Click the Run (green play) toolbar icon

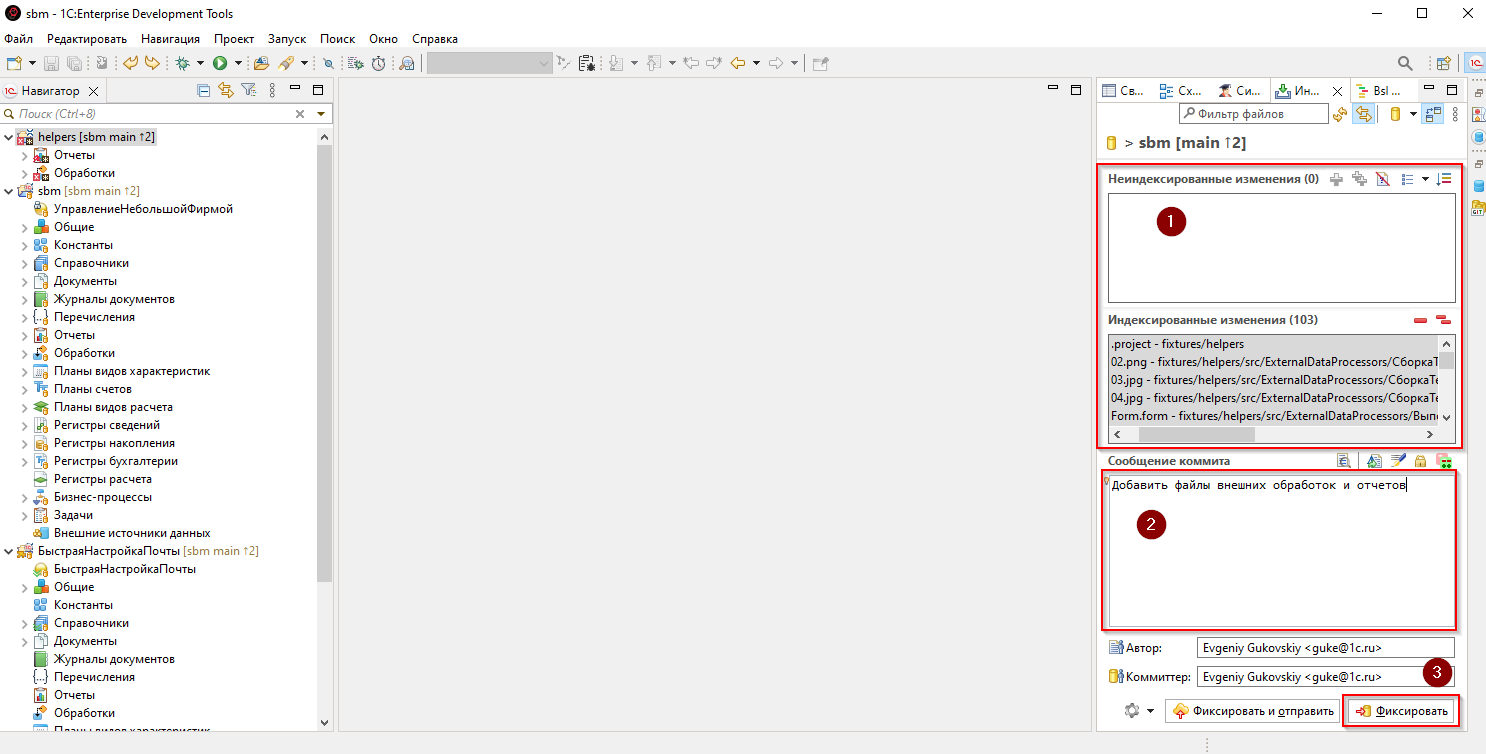click(219, 63)
